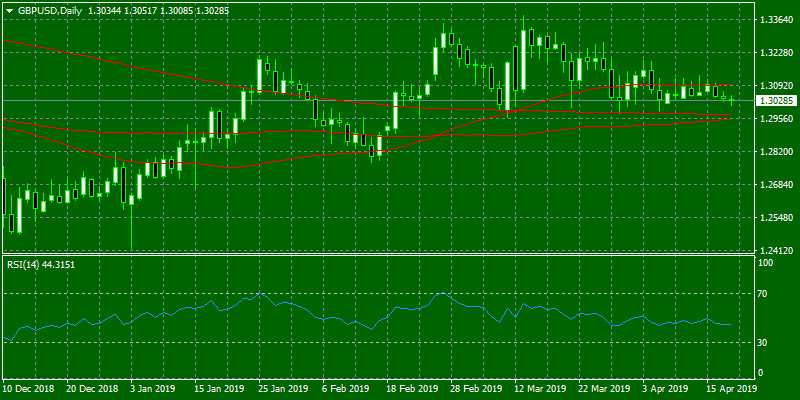The width and height of the screenshot is (800, 400).
Task: Click the 25 Jan 2019 date label
Action: 281,388
